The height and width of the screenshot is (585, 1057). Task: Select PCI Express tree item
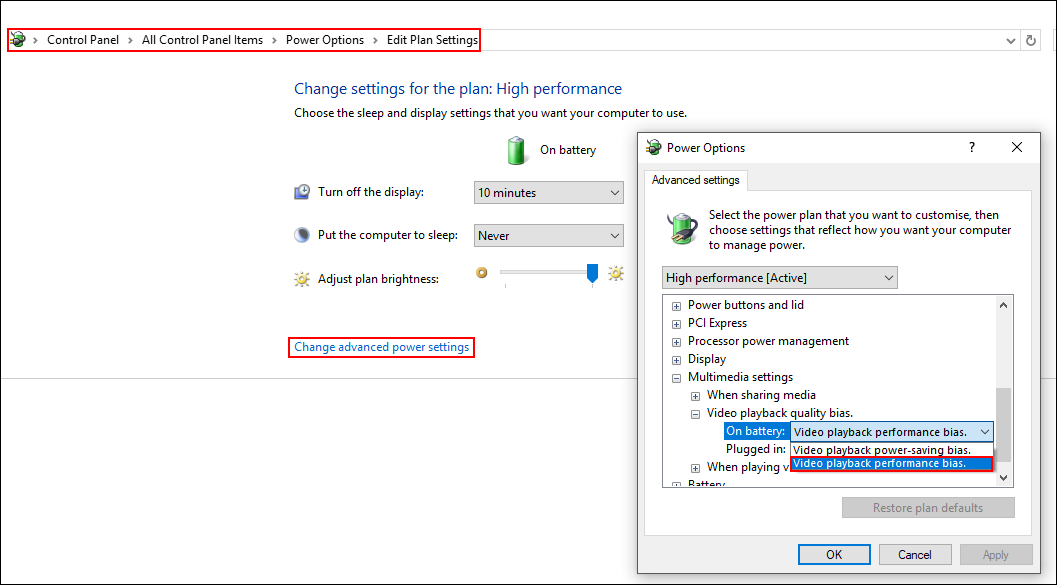tap(717, 323)
